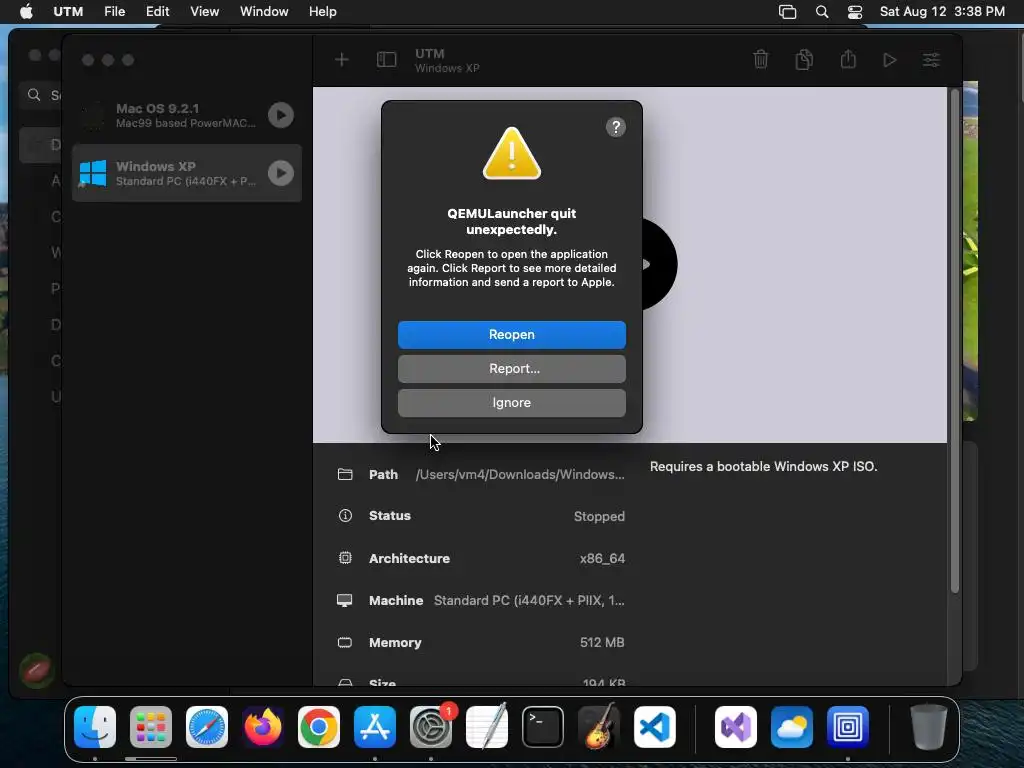Image resolution: width=1024 pixels, height=768 pixels.
Task: Click the trash icon to delete VM
Action: pos(761,59)
